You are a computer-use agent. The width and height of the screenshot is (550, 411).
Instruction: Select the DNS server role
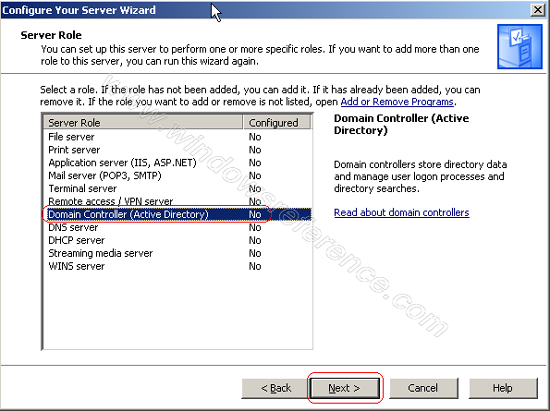177,227
